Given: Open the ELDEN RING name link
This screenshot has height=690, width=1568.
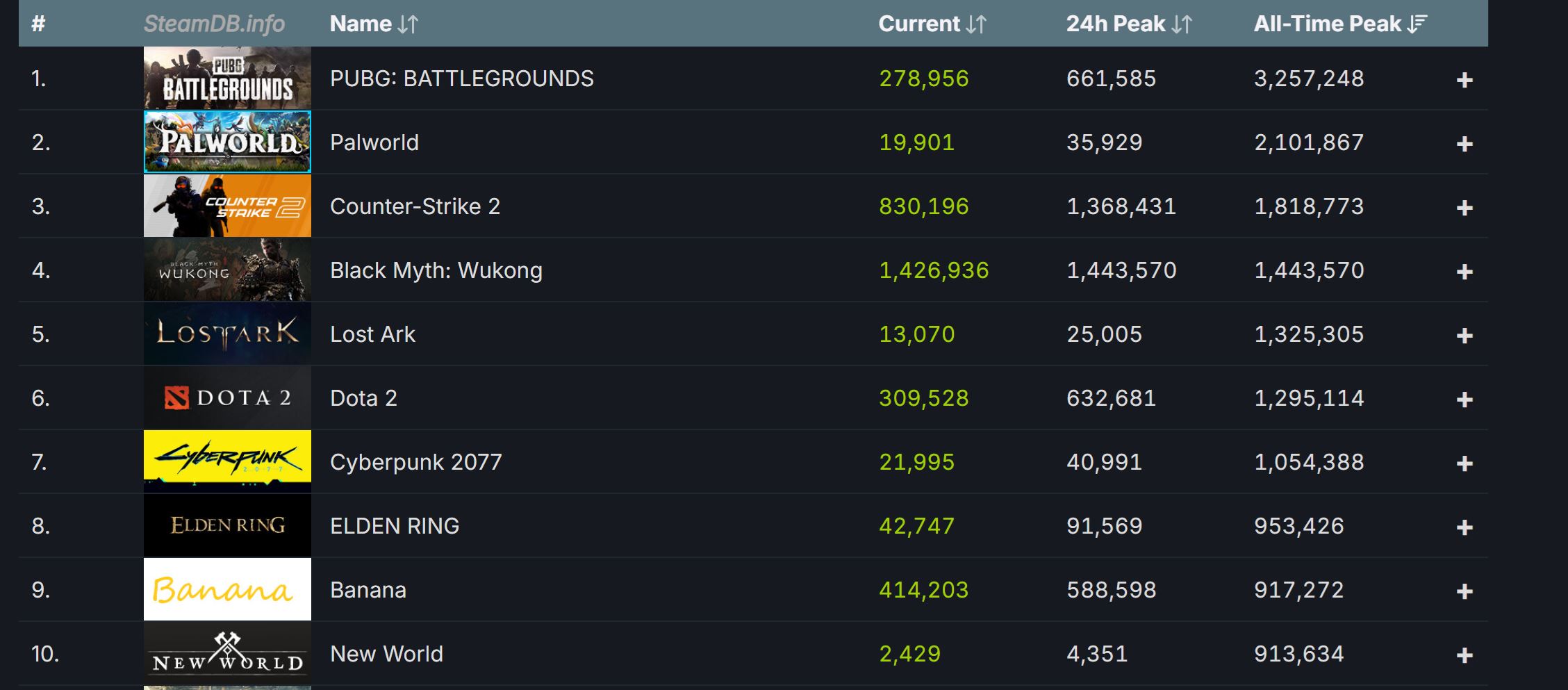Looking at the screenshot, I should [395, 526].
